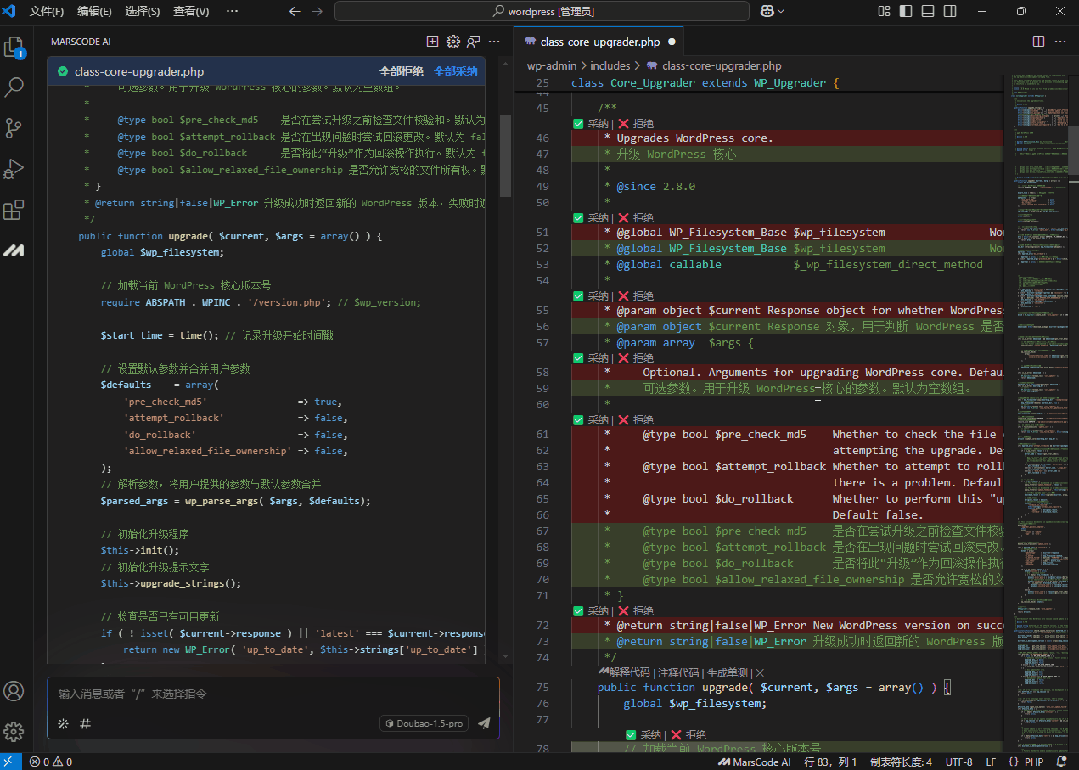Viewport: 1079px width, 770px height.
Task: Open the includes breadcrumb
Action: (x=610, y=66)
